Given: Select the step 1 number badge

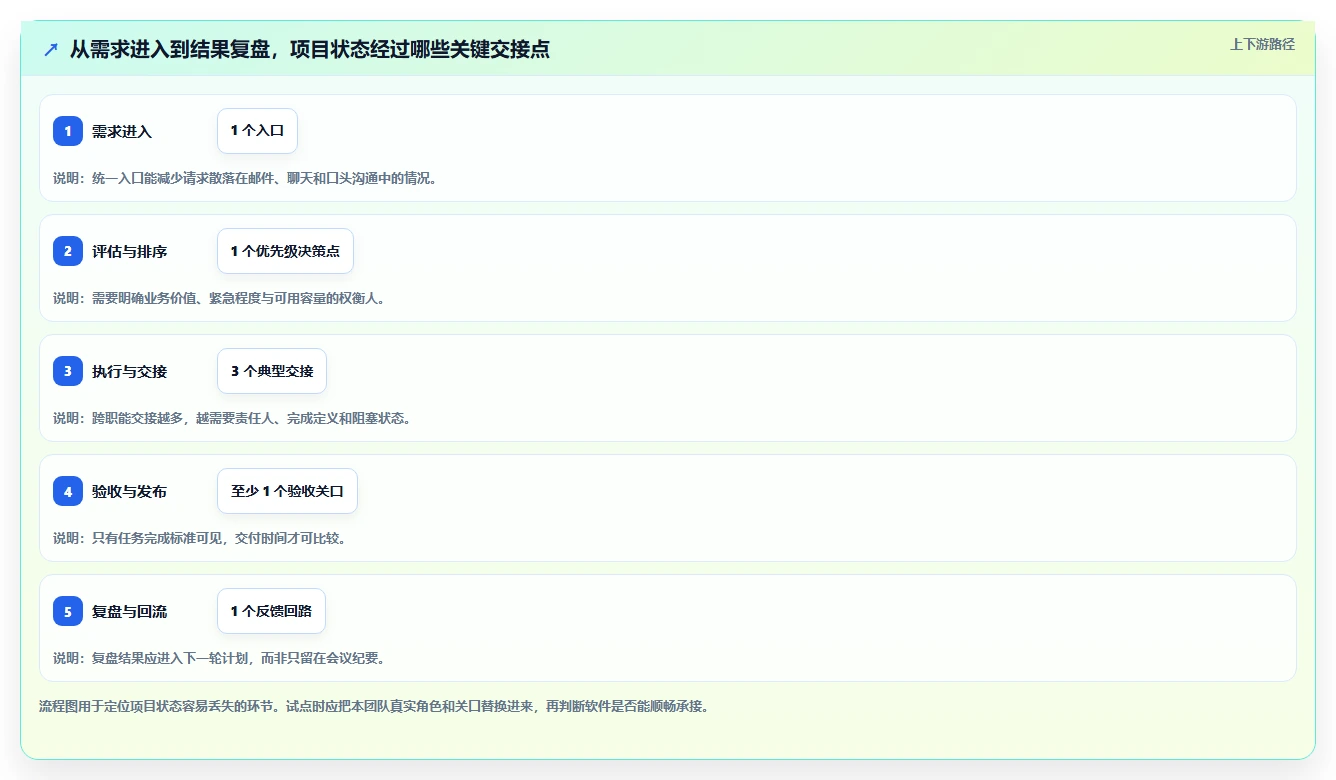Looking at the screenshot, I should [68, 131].
